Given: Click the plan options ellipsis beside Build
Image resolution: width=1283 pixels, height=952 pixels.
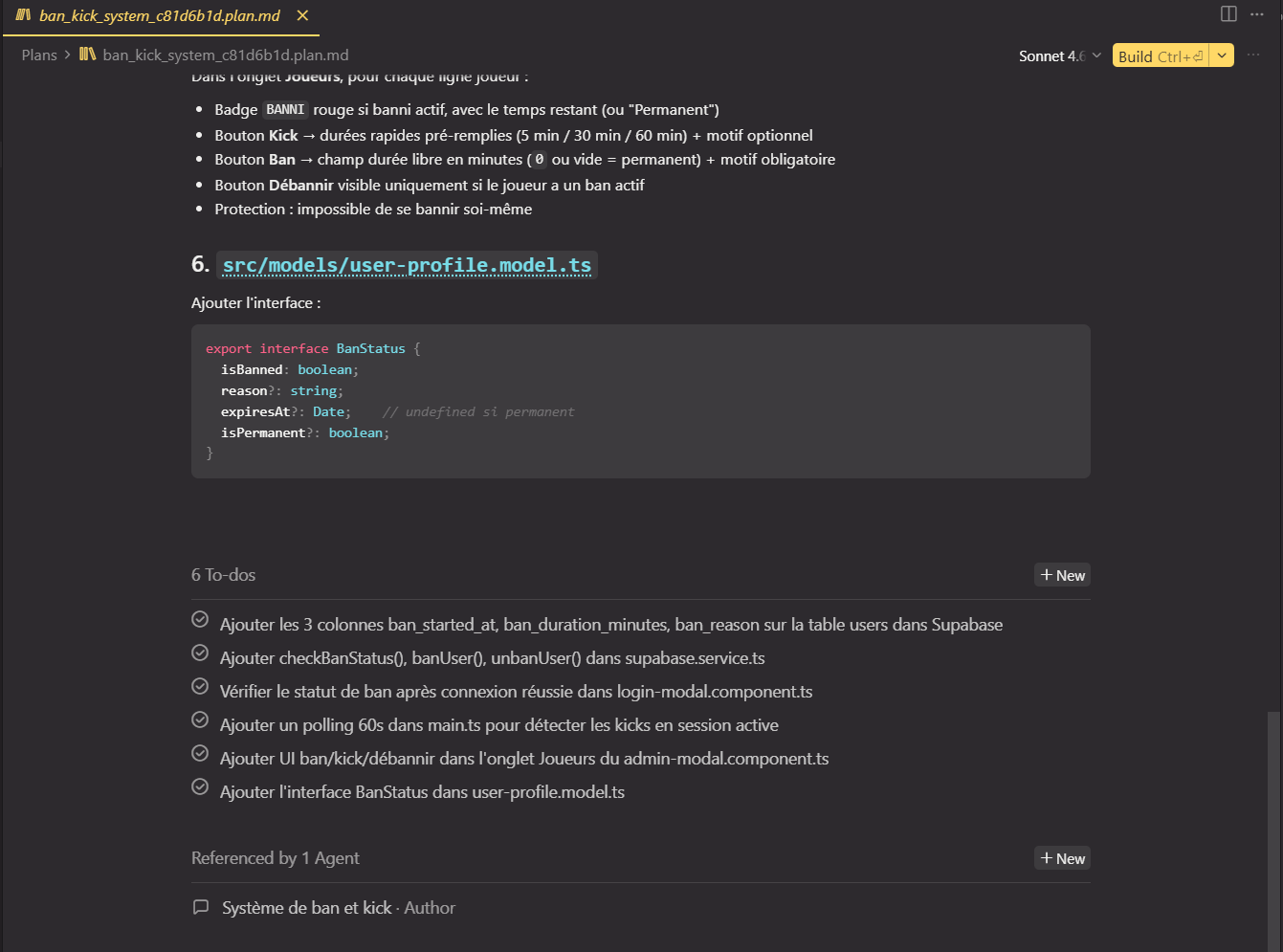Looking at the screenshot, I should coord(1253,55).
